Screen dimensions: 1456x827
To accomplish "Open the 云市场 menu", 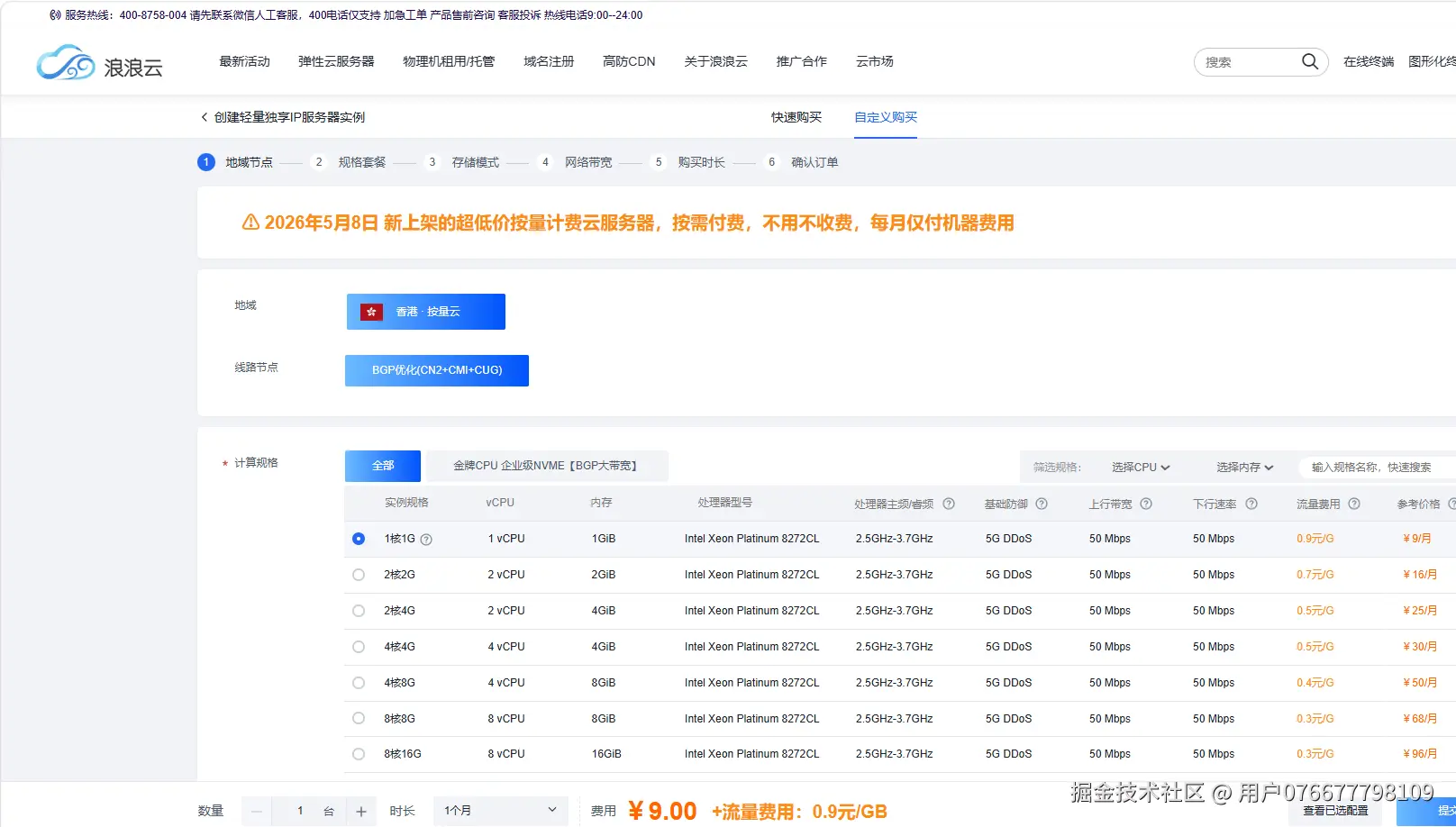I will (x=875, y=61).
